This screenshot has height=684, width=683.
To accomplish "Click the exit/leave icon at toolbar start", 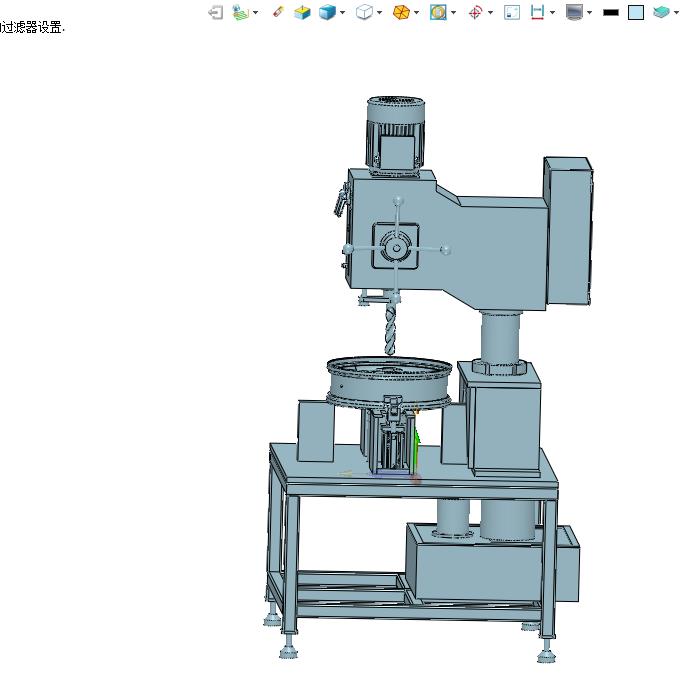I will click(215, 12).
